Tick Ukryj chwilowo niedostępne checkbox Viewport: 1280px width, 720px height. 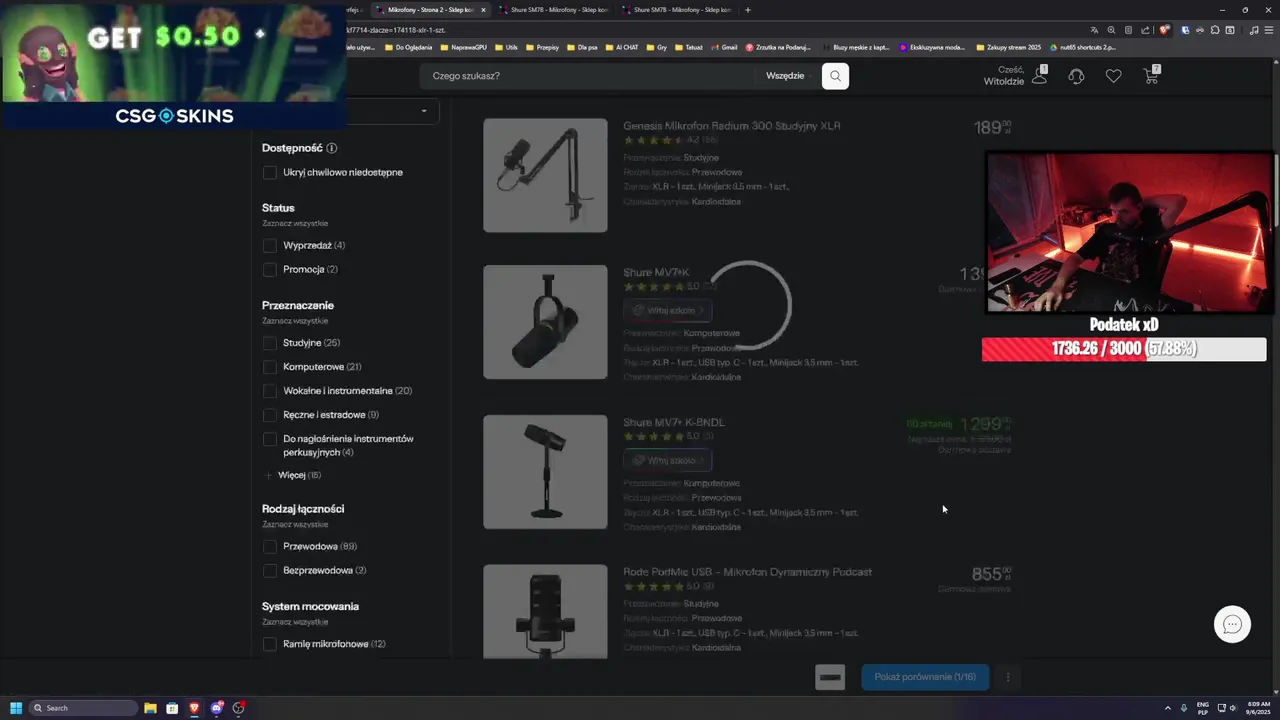point(269,172)
